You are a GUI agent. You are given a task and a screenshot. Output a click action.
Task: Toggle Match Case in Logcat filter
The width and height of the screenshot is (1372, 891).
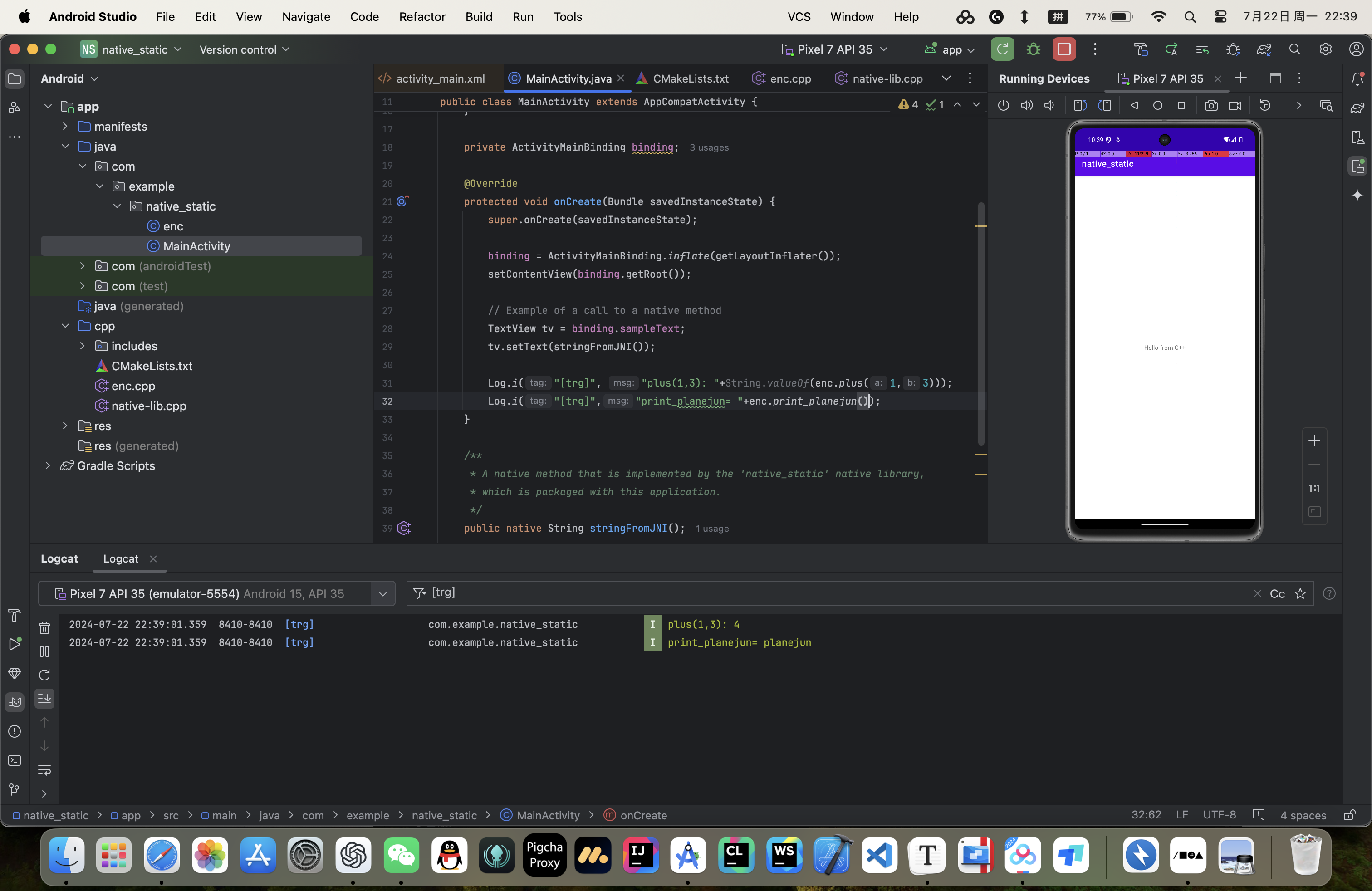pos(1277,593)
